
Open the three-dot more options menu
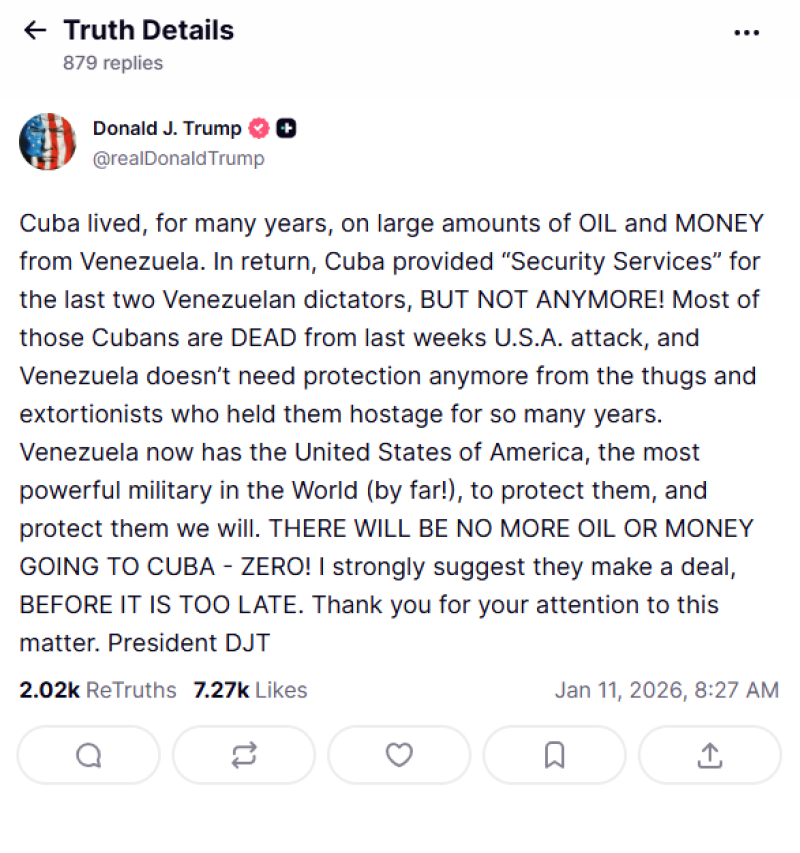746,33
